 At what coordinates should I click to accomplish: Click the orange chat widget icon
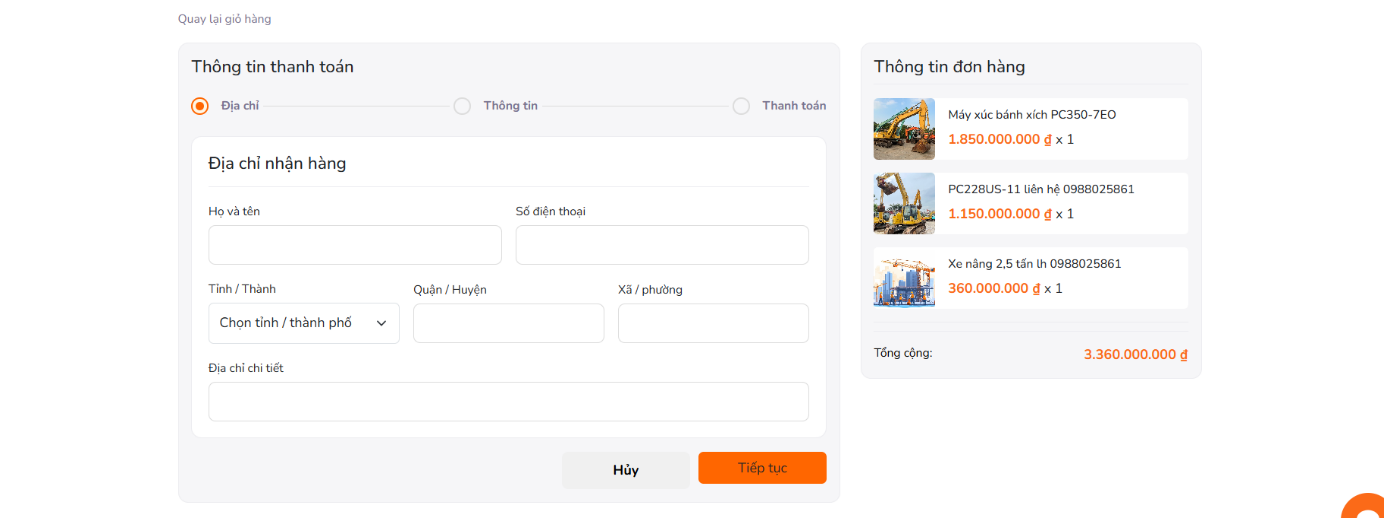tap(1365, 507)
